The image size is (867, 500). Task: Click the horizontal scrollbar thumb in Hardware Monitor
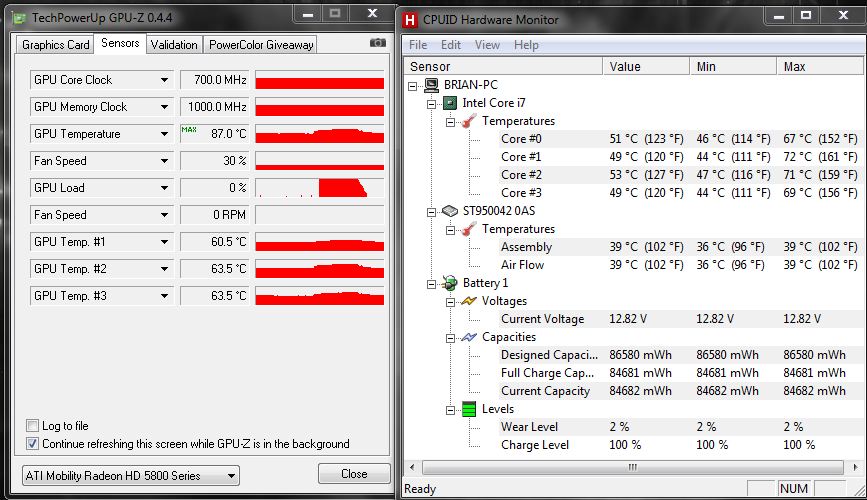(633, 467)
